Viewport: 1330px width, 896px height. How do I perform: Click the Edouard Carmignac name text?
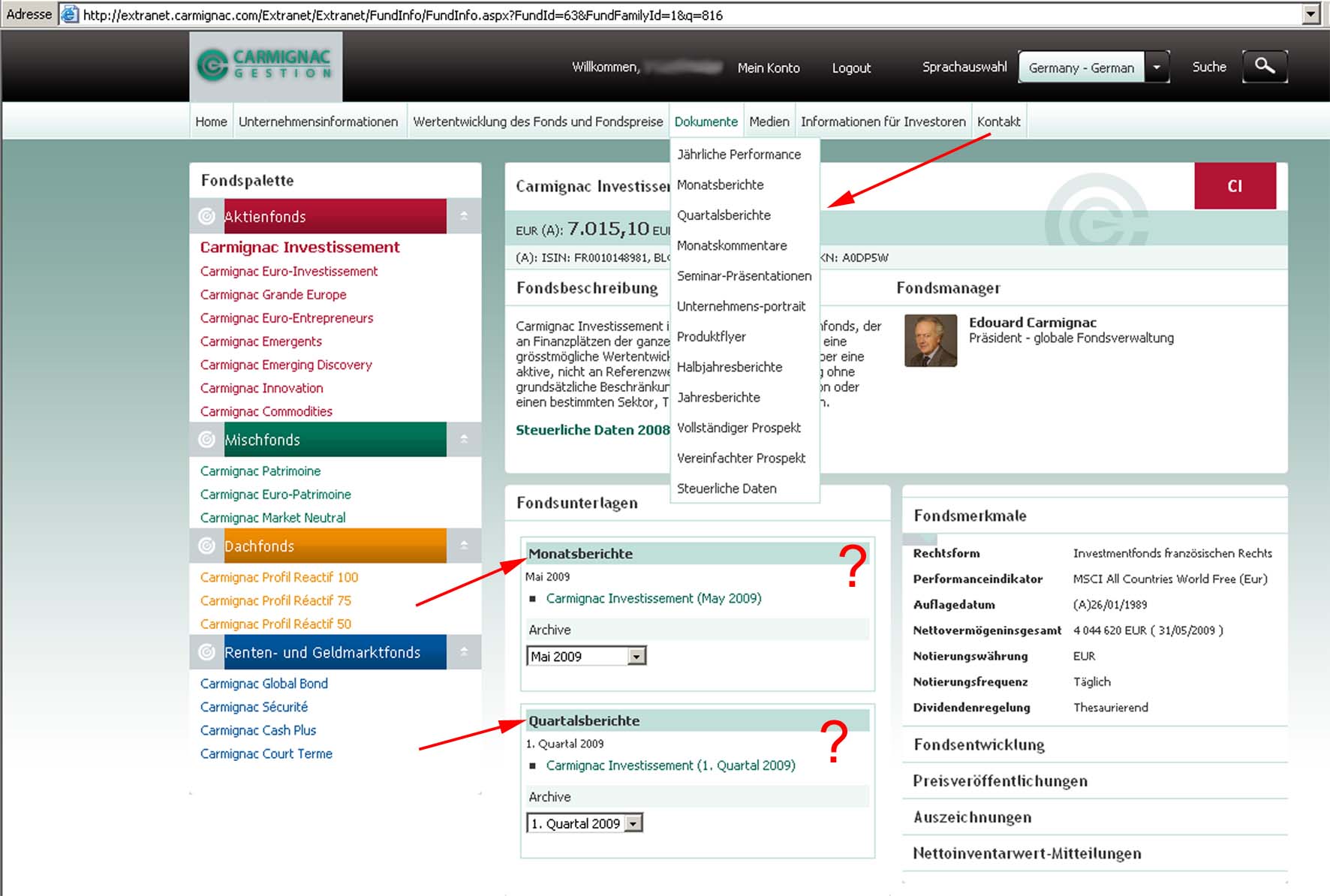[1033, 323]
